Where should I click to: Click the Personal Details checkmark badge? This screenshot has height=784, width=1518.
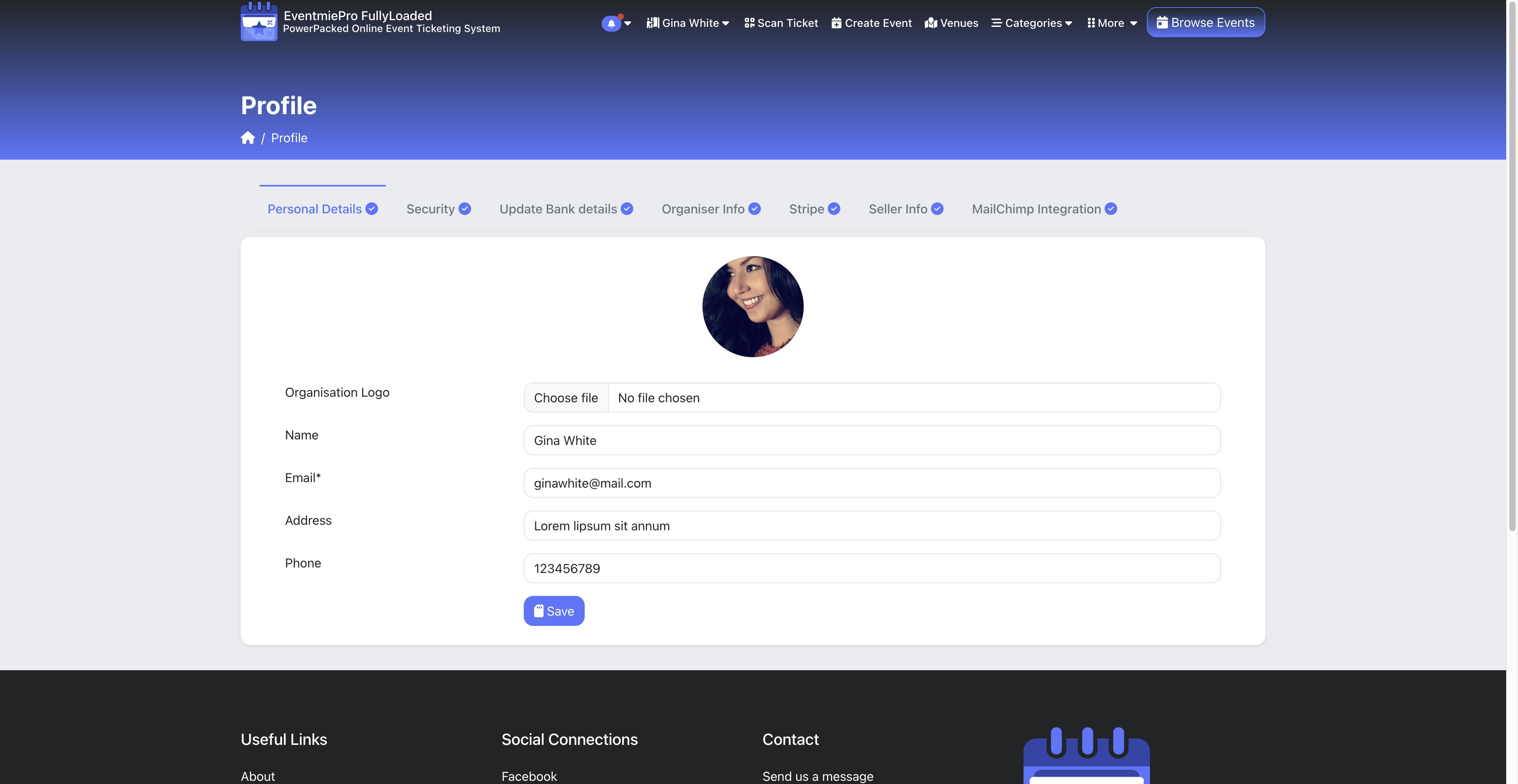click(371, 209)
